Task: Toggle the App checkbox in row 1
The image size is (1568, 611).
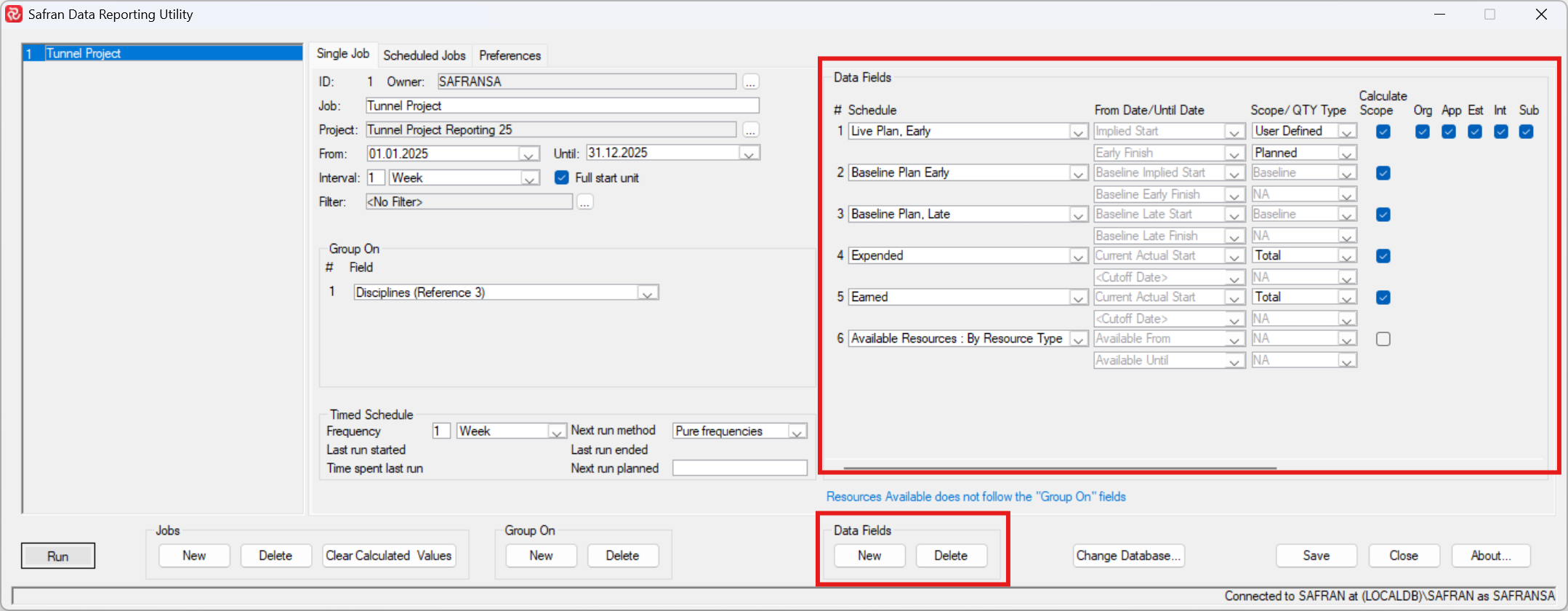Action: [1449, 132]
